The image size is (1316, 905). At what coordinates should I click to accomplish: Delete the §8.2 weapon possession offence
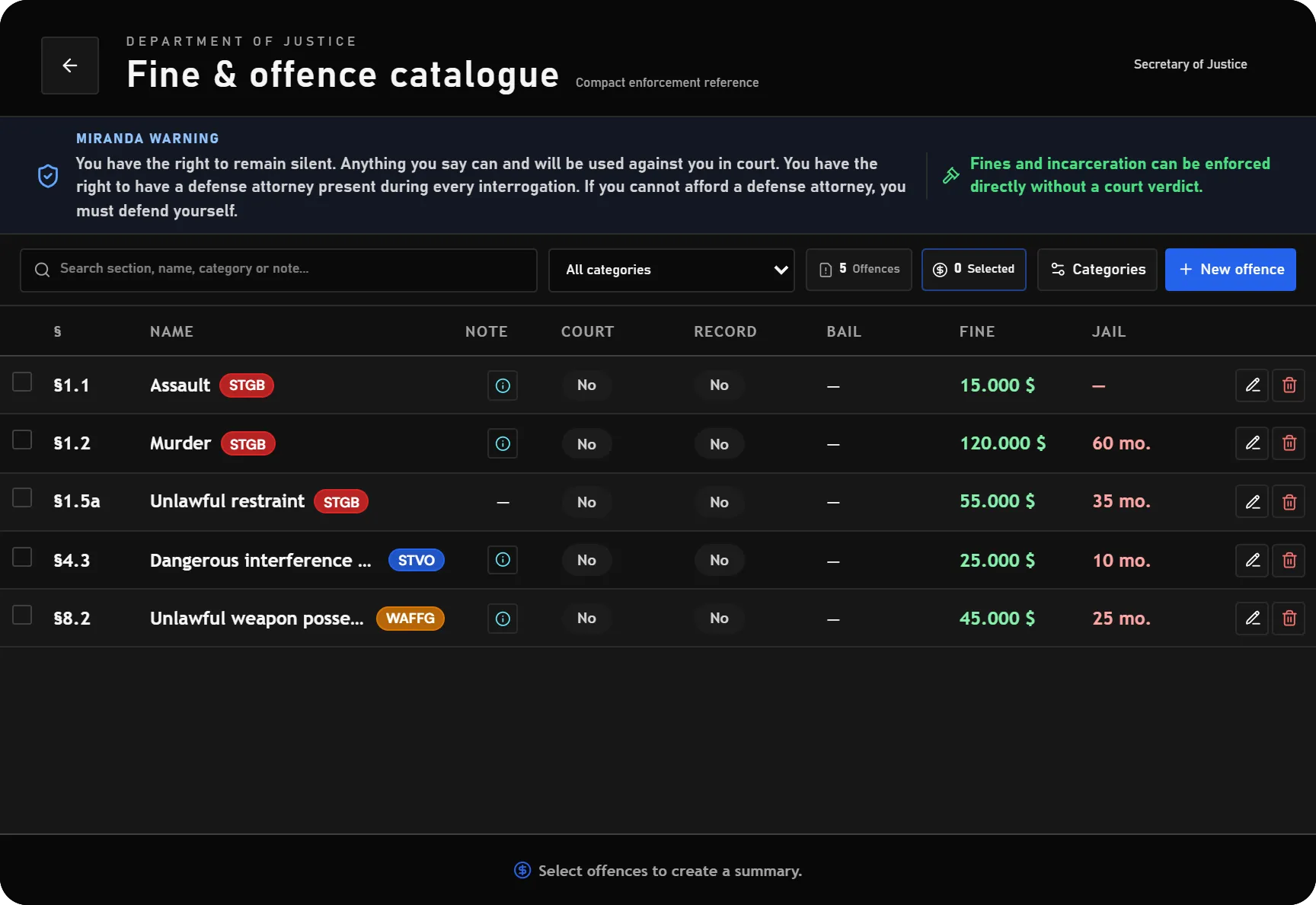coord(1289,619)
